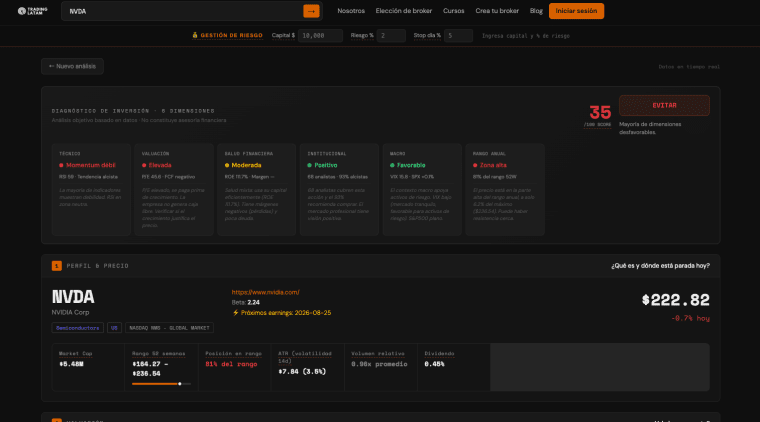Open the Nosotros menu item
Image resolution: width=760 pixels, height=422 pixels.
(x=351, y=11)
